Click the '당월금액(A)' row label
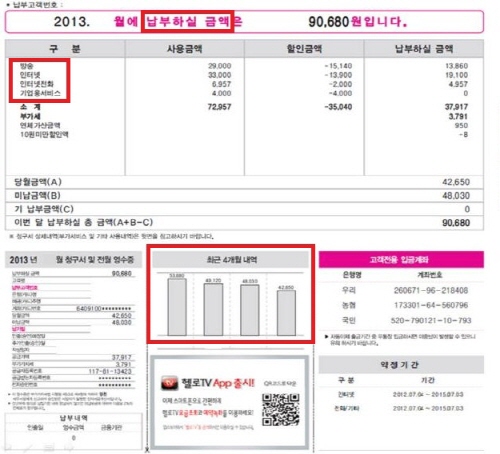 38,182
